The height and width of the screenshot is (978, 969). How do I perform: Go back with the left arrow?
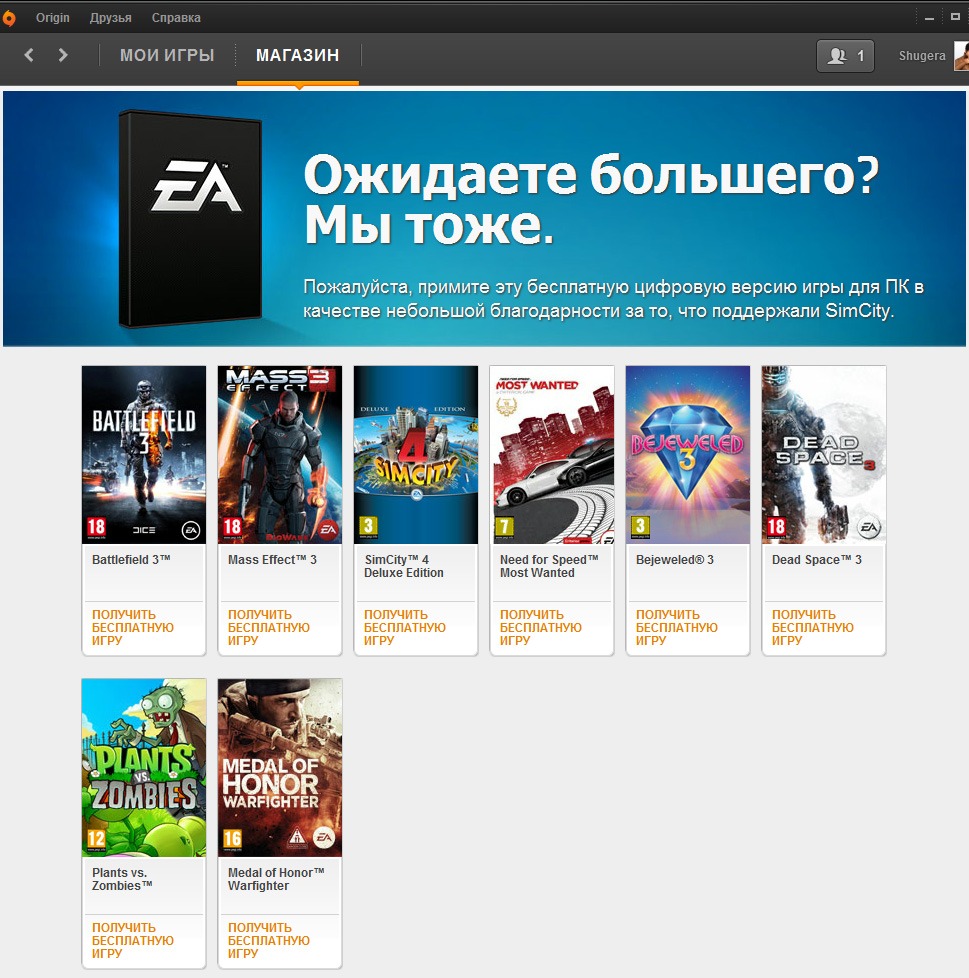pos(29,55)
